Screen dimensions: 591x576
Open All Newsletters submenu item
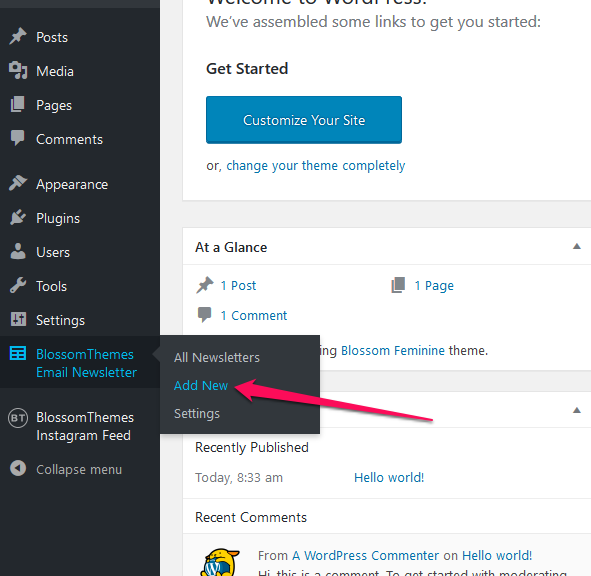217,357
